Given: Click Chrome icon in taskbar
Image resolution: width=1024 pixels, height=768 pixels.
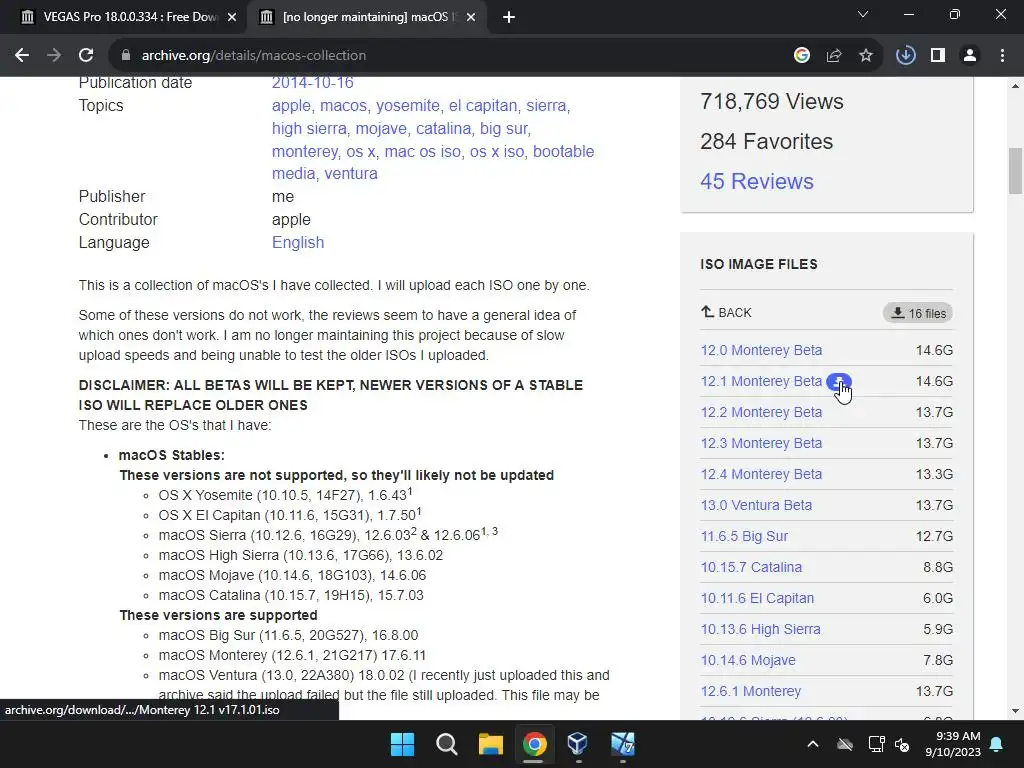Looking at the screenshot, I should coord(534,744).
